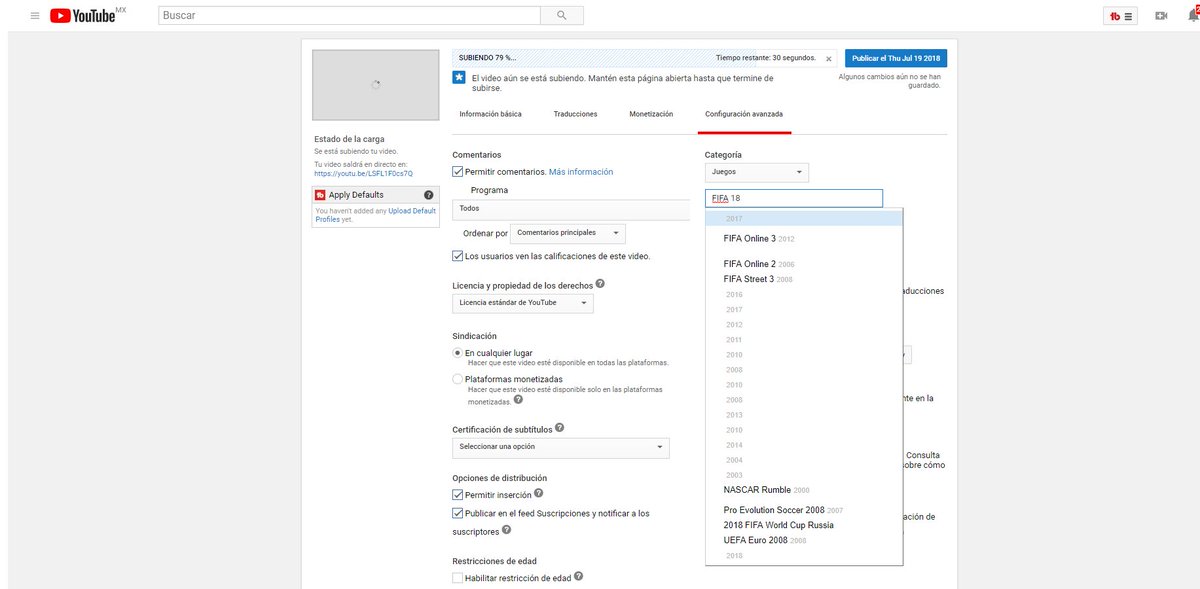Click the game title field containing FIFA 18
Image resolution: width=1200 pixels, height=589 pixels.
point(794,198)
